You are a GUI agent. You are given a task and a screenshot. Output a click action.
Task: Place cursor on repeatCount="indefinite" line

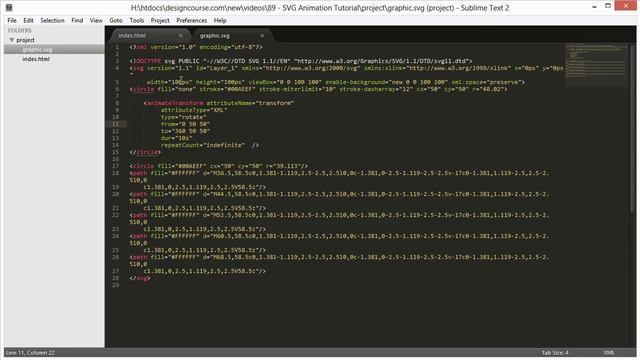[210, 145]
